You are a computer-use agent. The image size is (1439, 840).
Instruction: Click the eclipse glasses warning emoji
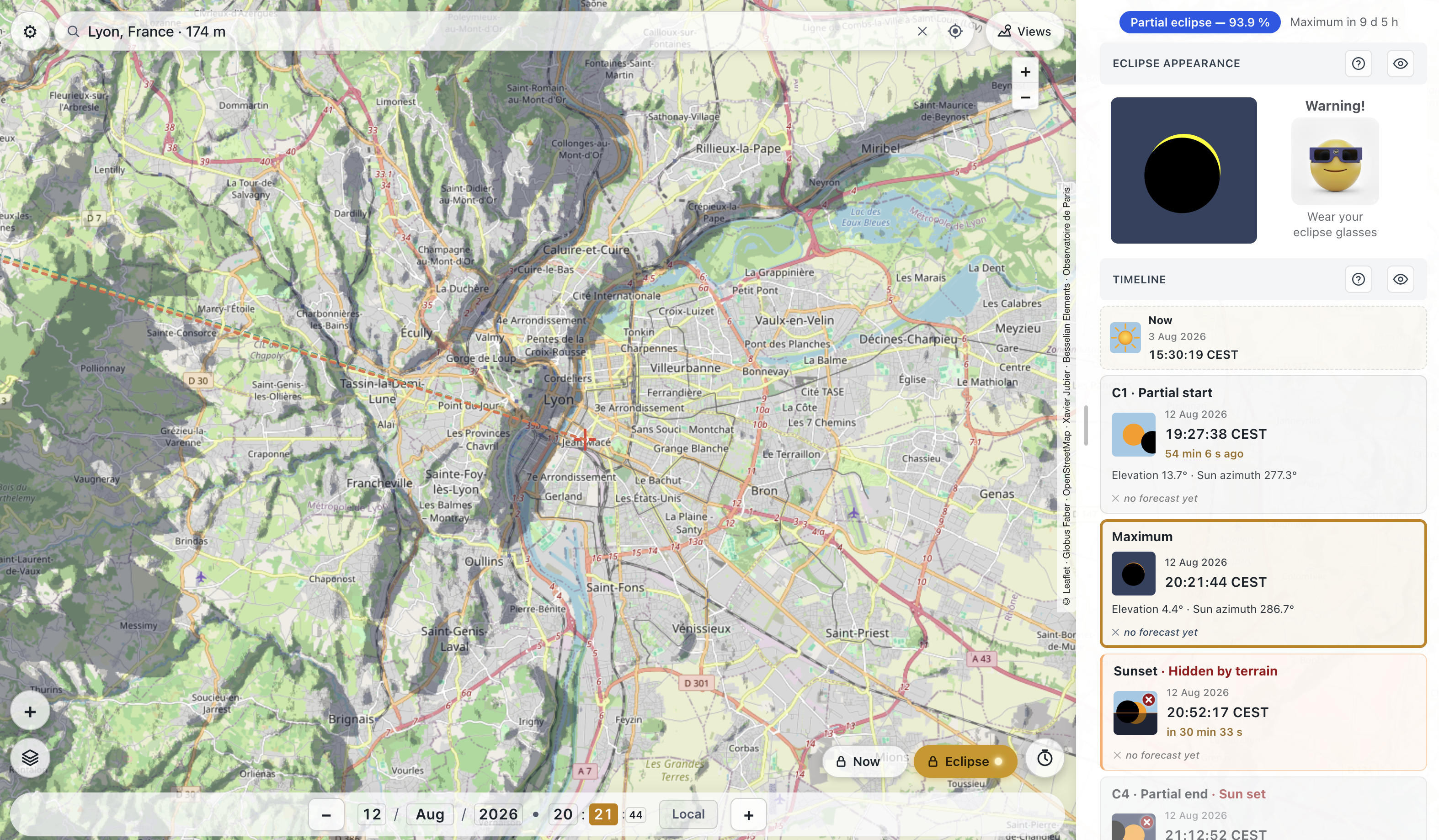pos(1335,162)
